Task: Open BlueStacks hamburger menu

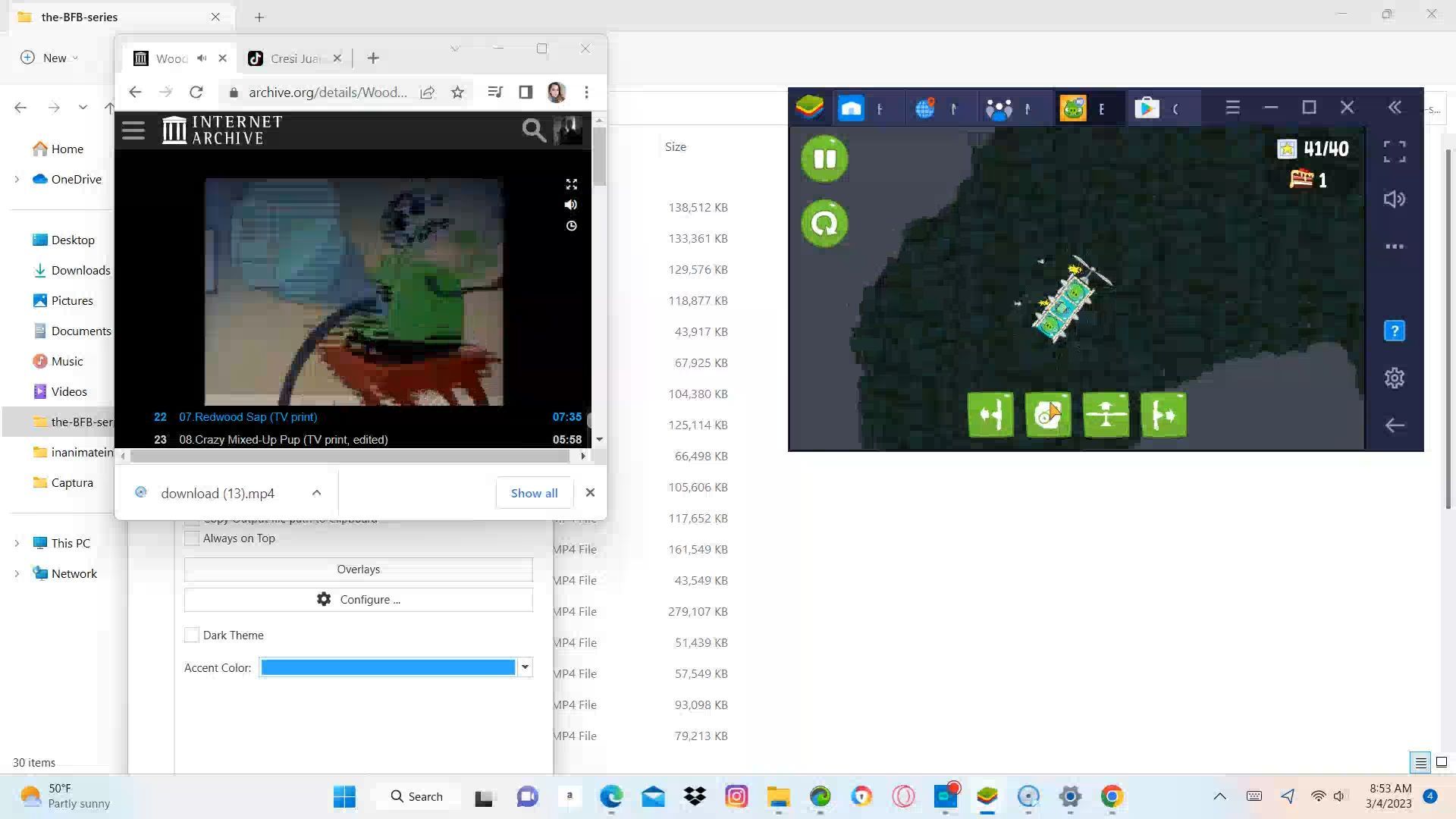Action: (1232, 108)
